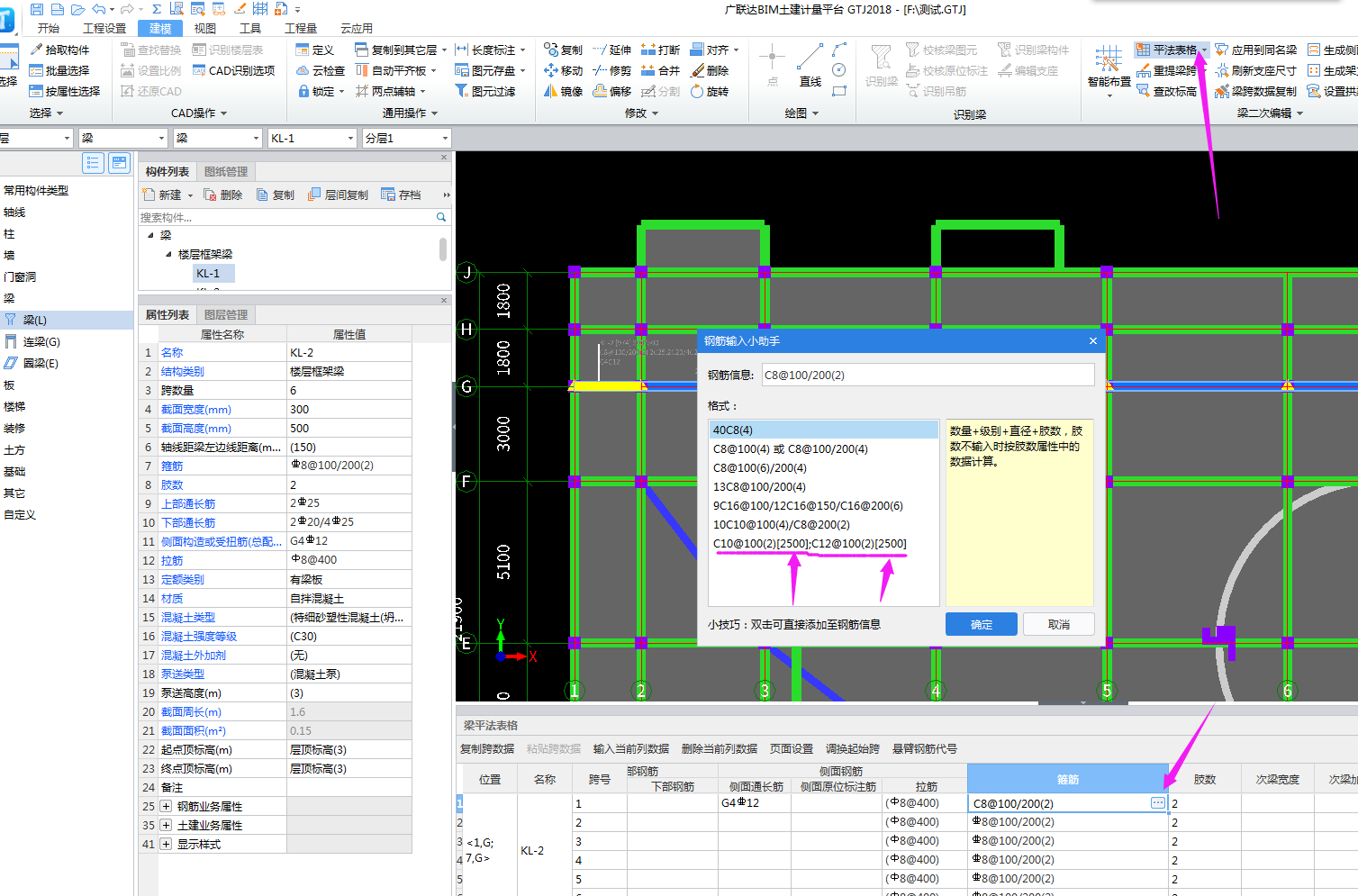The width and height of the screenshot is (1358, 896).
Task: Switch to the 图纸管理 tab
Action: pos(225,172)
